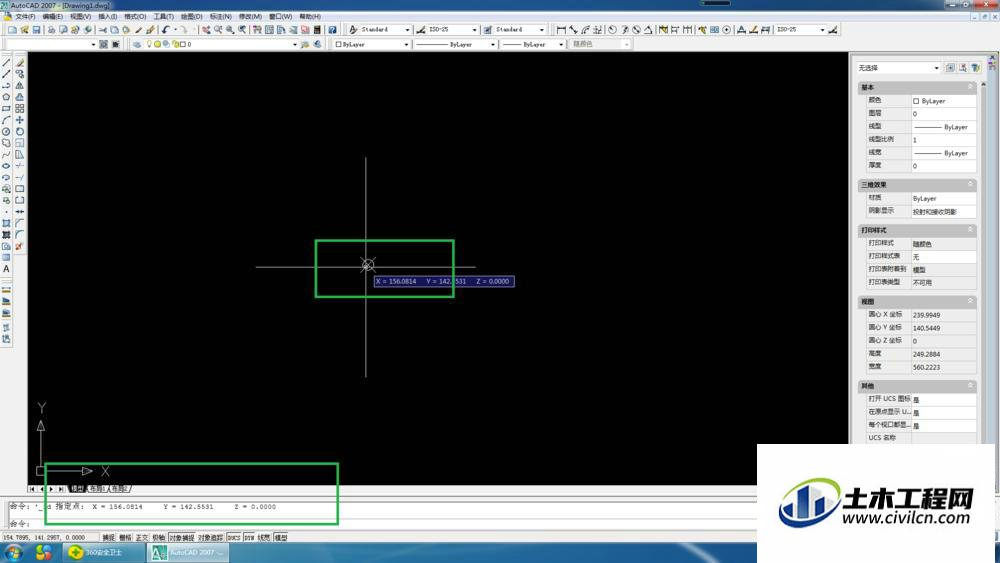Select the Rectangle draw tool
The image size is (1000, 563).
6,108
